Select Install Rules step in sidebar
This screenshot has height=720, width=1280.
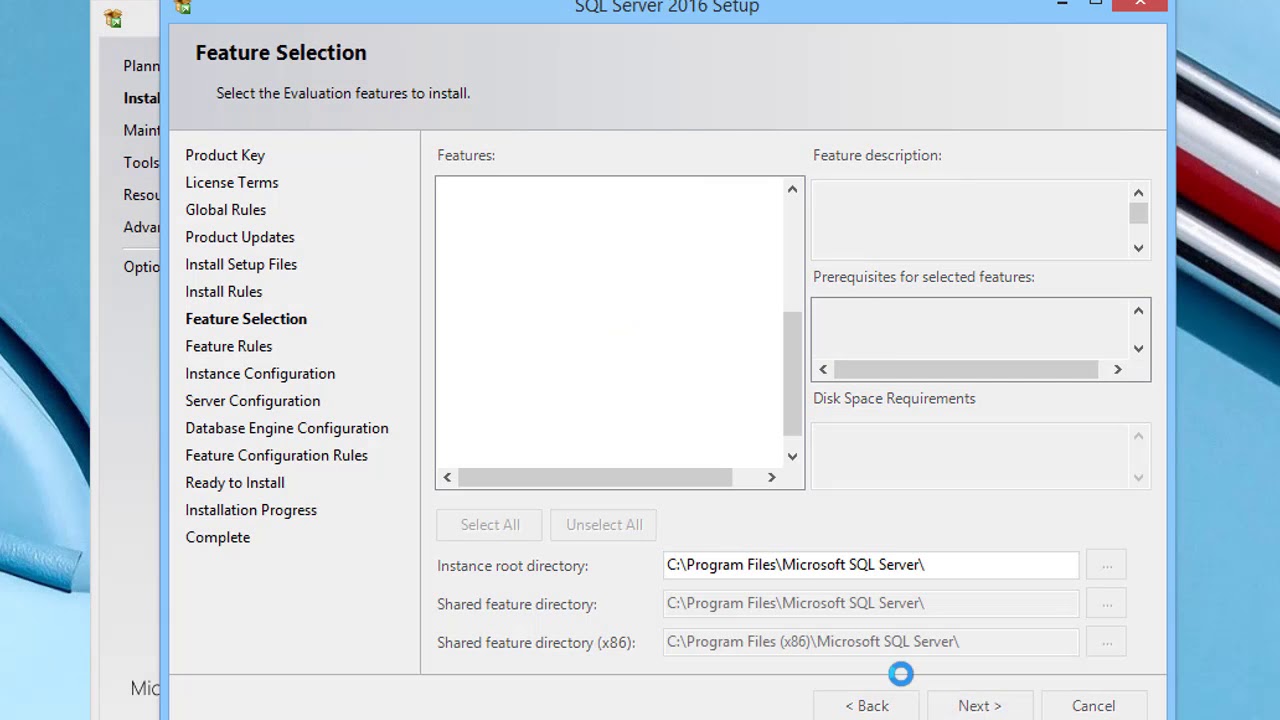point(224,292)
